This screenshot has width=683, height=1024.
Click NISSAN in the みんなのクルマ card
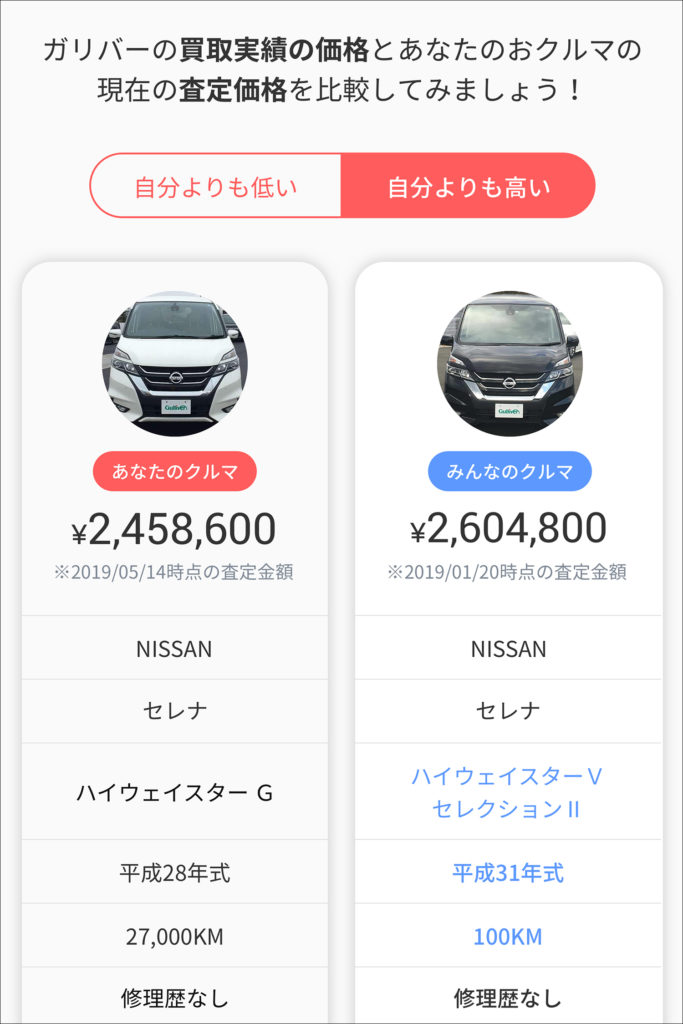click(509, 649)
